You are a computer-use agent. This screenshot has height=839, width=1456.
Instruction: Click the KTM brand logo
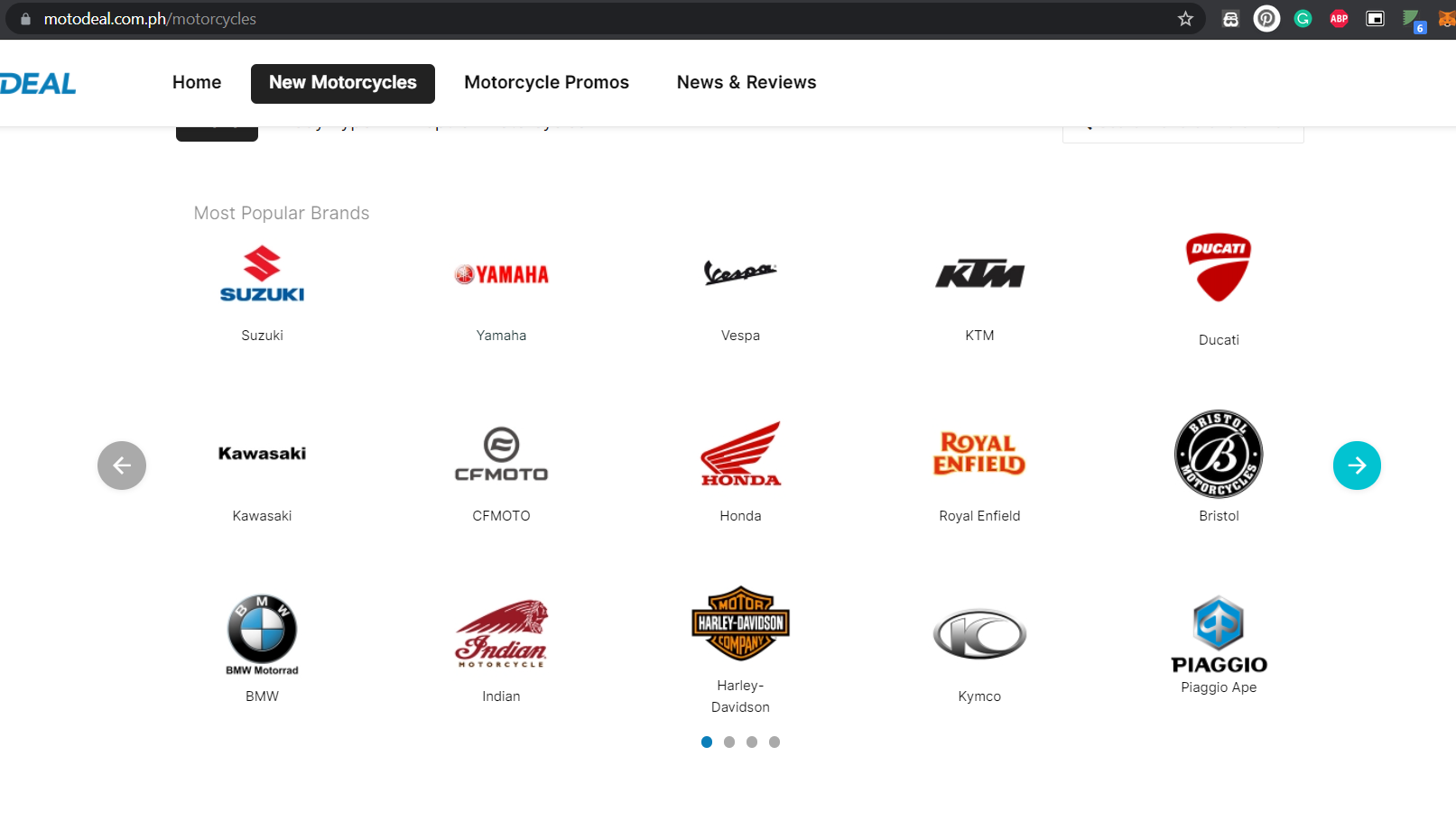979,274
